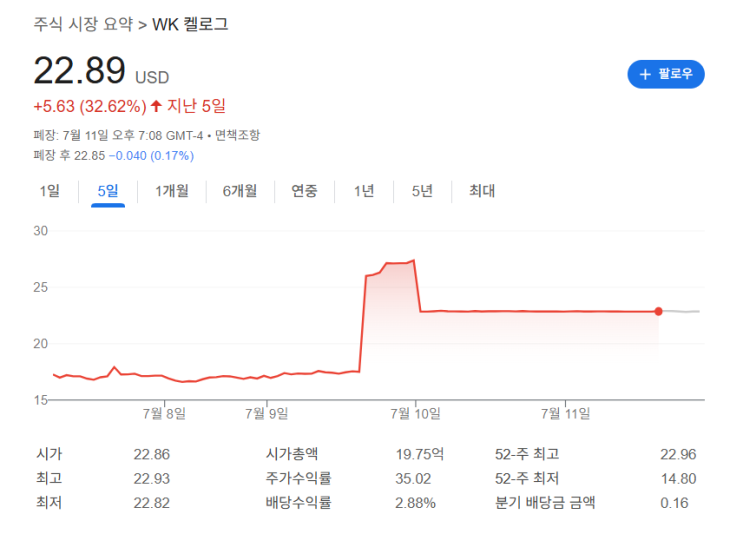Click the 최고 value 22.93
This screenshot has width=743, height=534.
(x=151, y=479)
